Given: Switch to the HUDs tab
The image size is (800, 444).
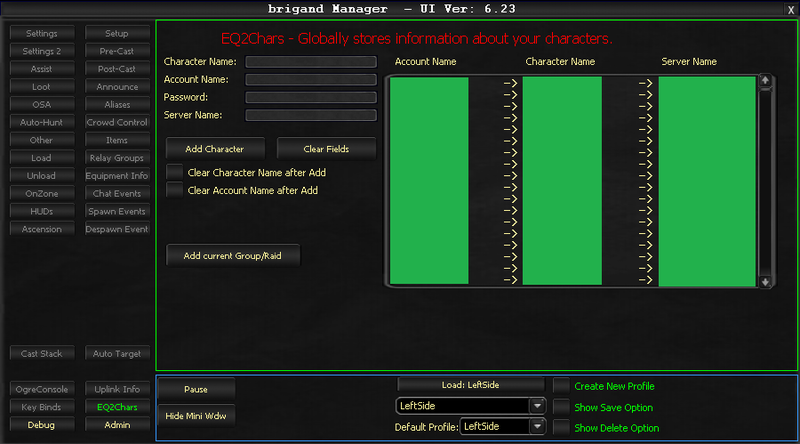Looking at the screenshot, I should pyautogui.click(x=42, y=211).
